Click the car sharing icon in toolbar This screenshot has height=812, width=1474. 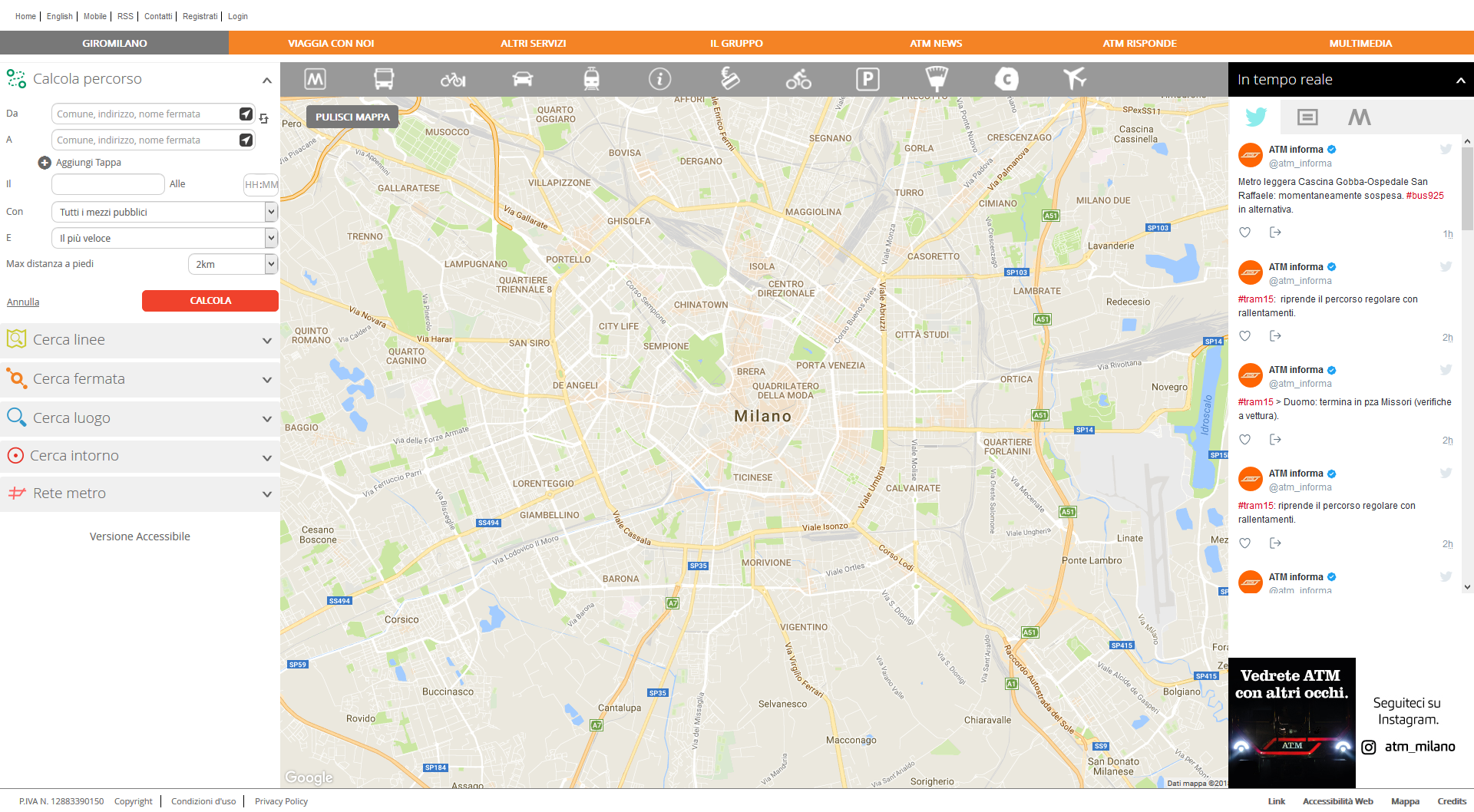[x=522, y=79]
